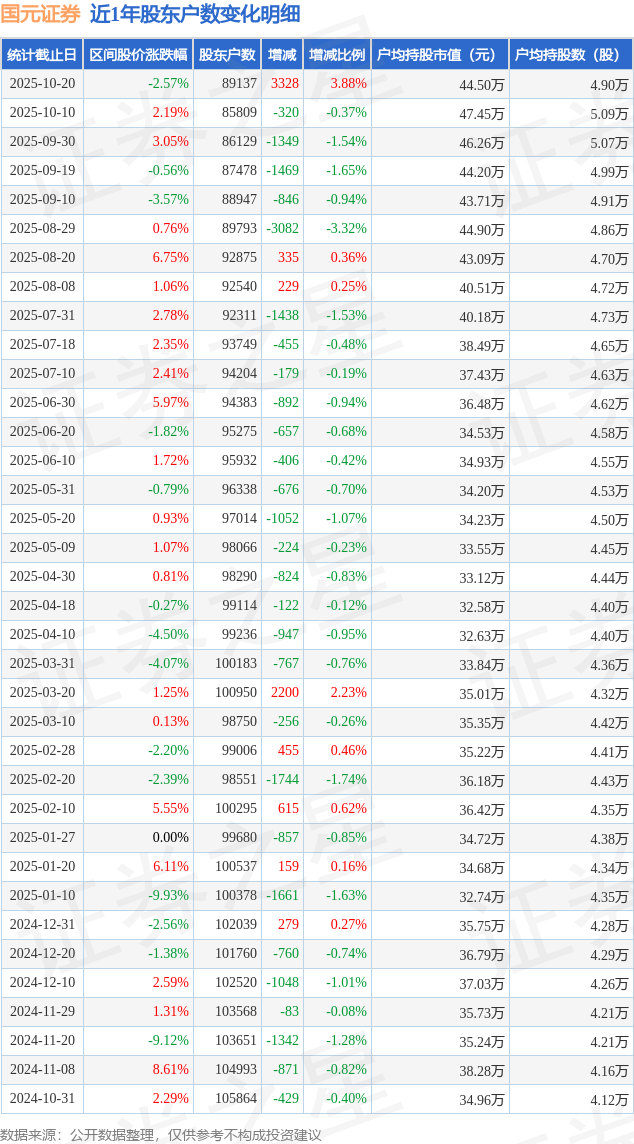The image size is (634, 1144).
Task: Click the 2024-10-31 date cell
Action: 42,1099
